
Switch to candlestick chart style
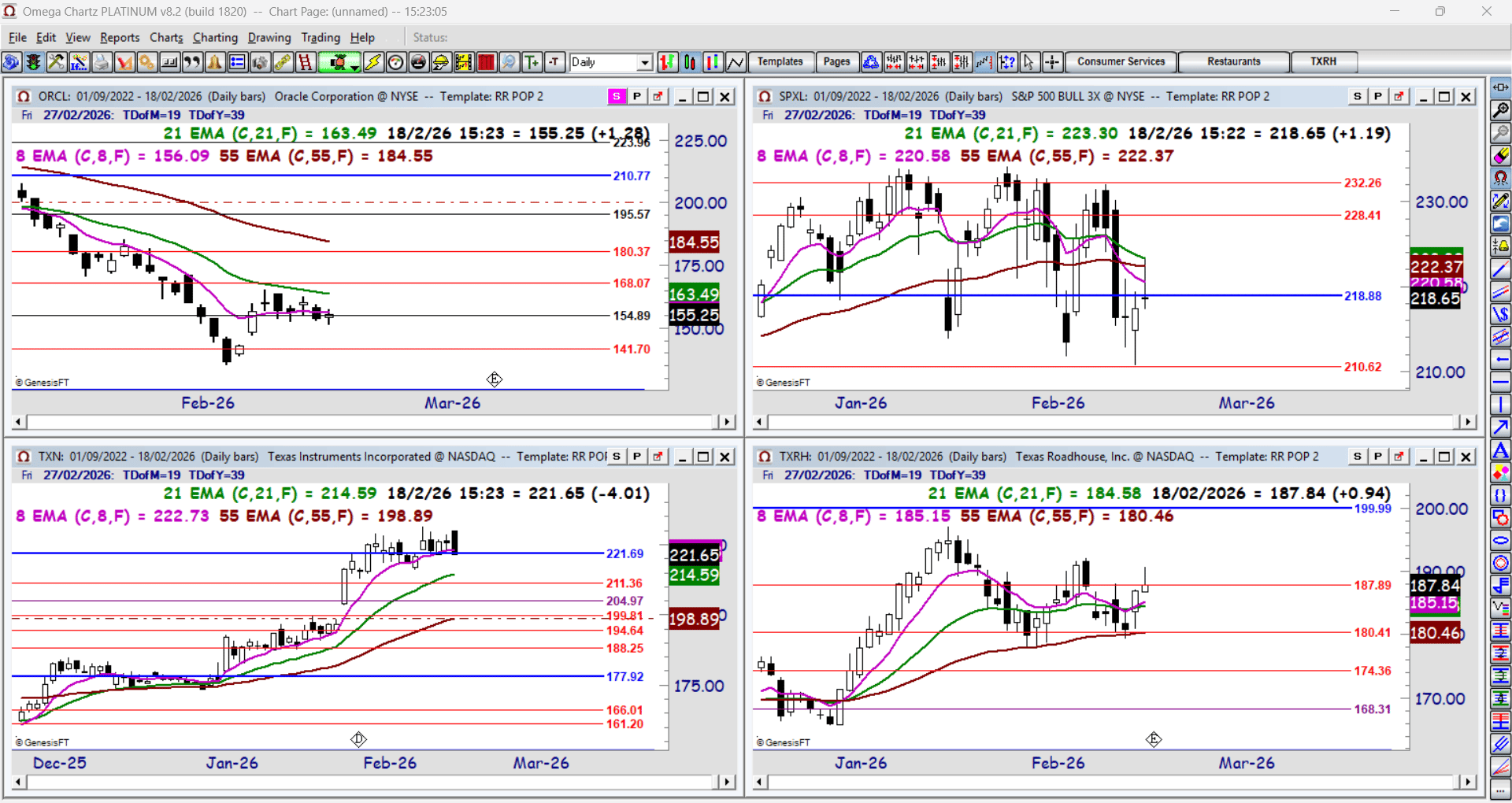click(691, 62)
